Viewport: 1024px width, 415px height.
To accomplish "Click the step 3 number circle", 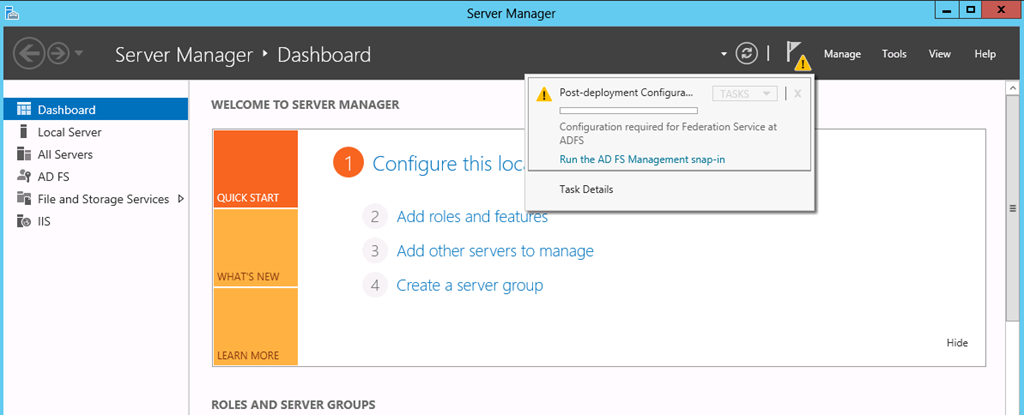I will coord(375,251).
